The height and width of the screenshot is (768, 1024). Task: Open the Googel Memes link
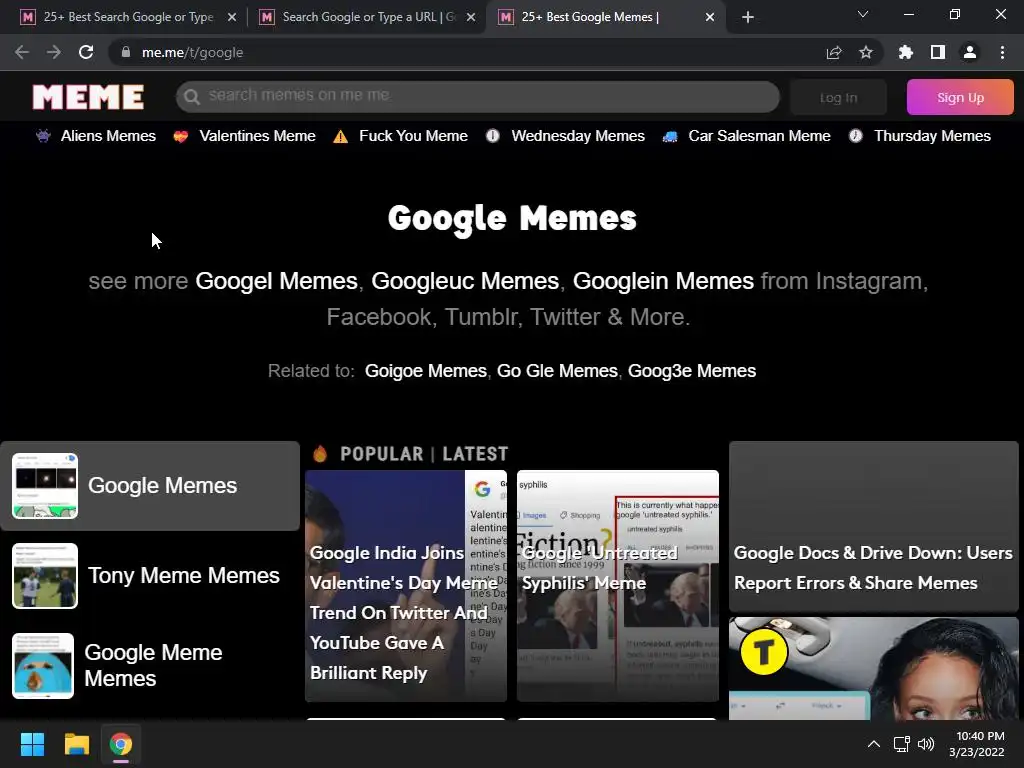coord(276,281)
